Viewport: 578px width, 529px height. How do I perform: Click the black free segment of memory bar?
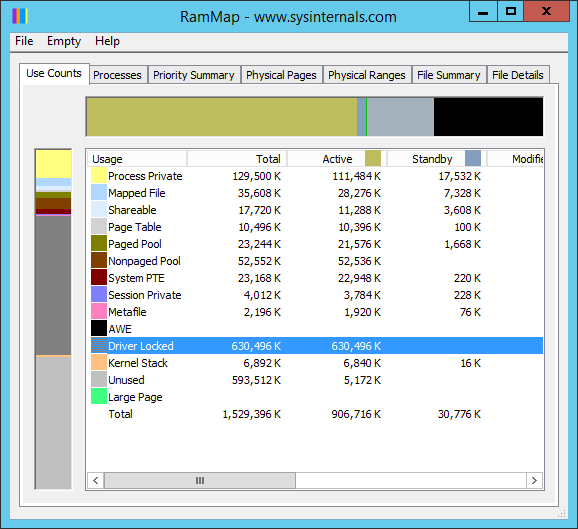tap(488, 117)
